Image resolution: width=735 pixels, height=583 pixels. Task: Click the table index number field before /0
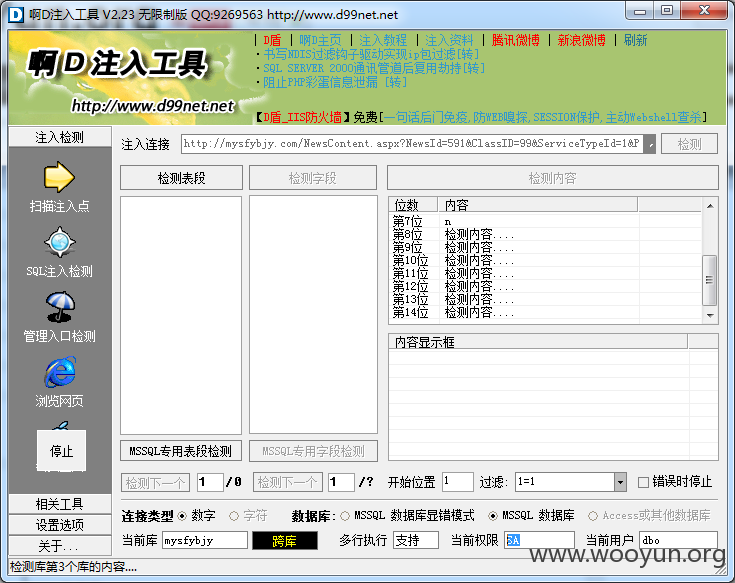(x=210, y=482)
